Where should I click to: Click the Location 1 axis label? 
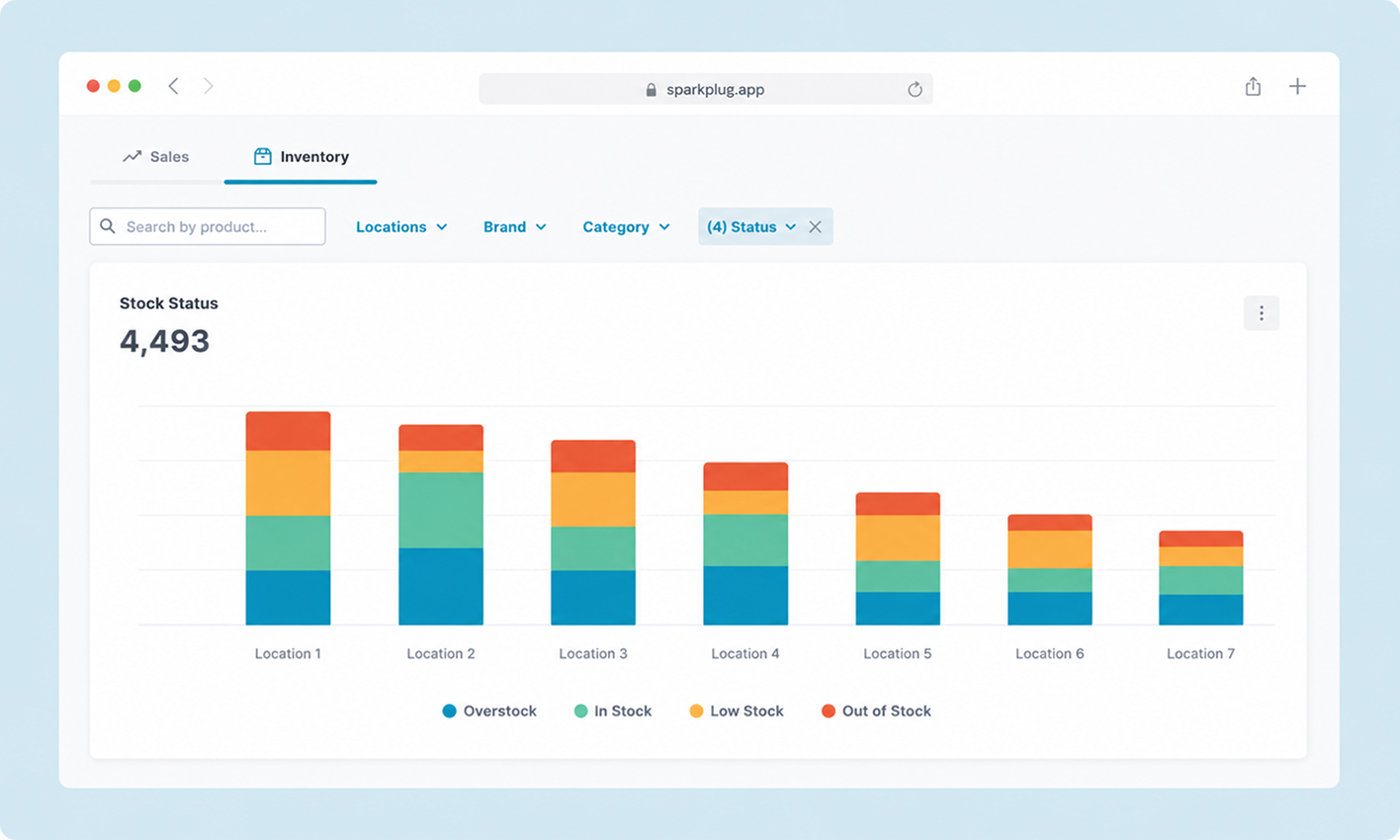coord(288,653)
